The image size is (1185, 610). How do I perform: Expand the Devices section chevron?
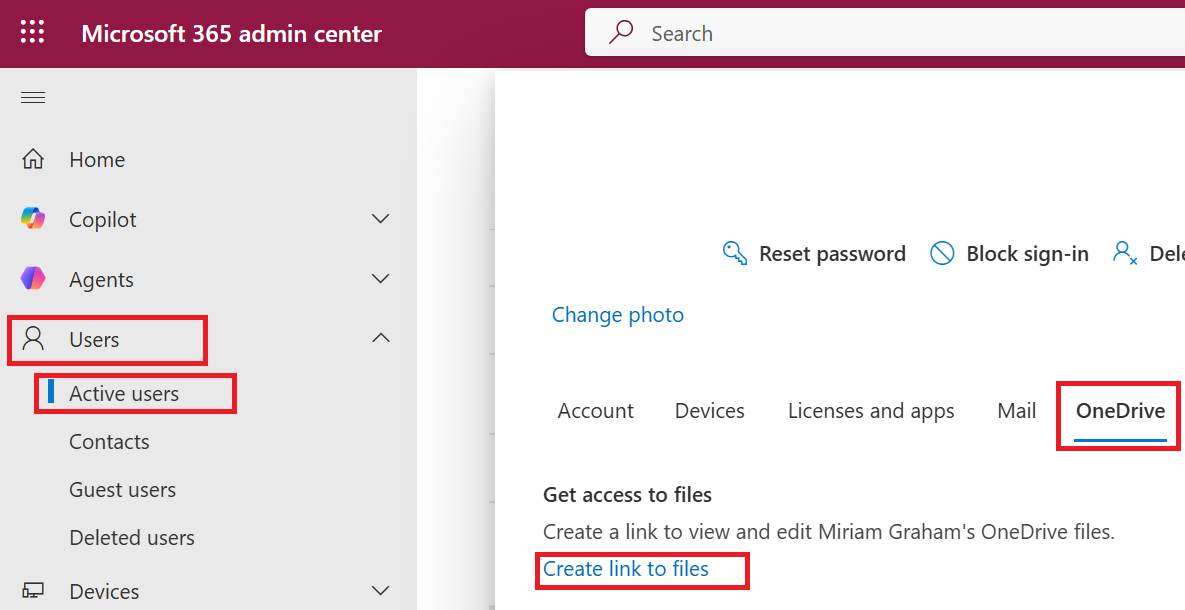pyautogui.click(x=381, y=591)
